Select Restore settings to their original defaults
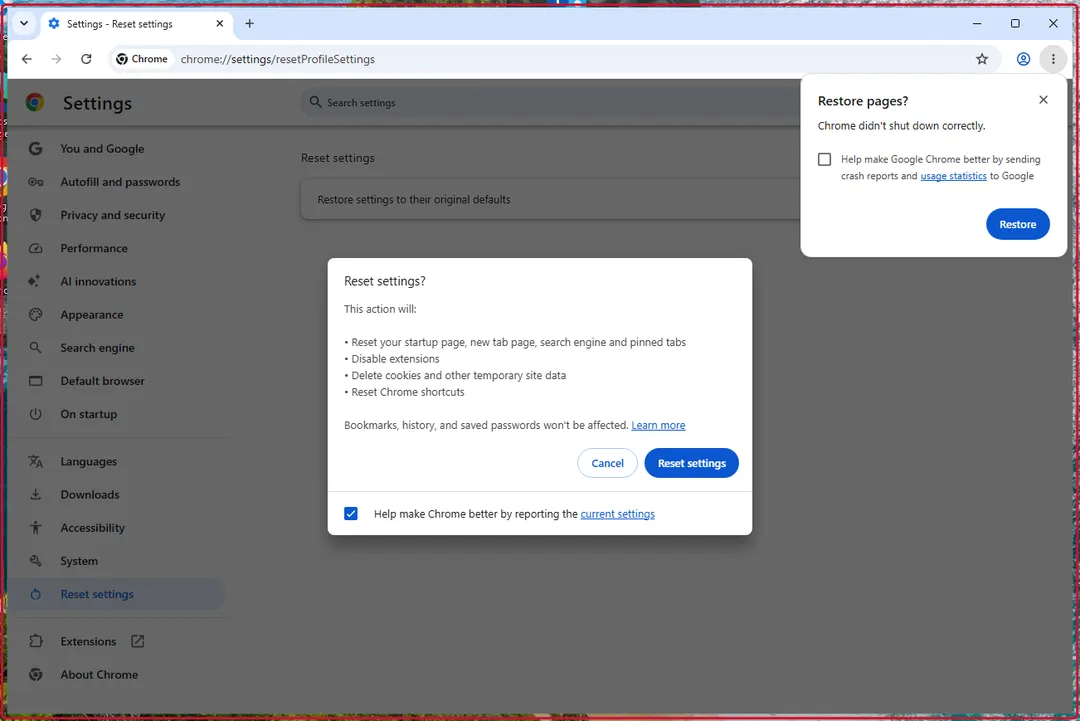Screen dimensions: 1080x721 pos(550,200)
